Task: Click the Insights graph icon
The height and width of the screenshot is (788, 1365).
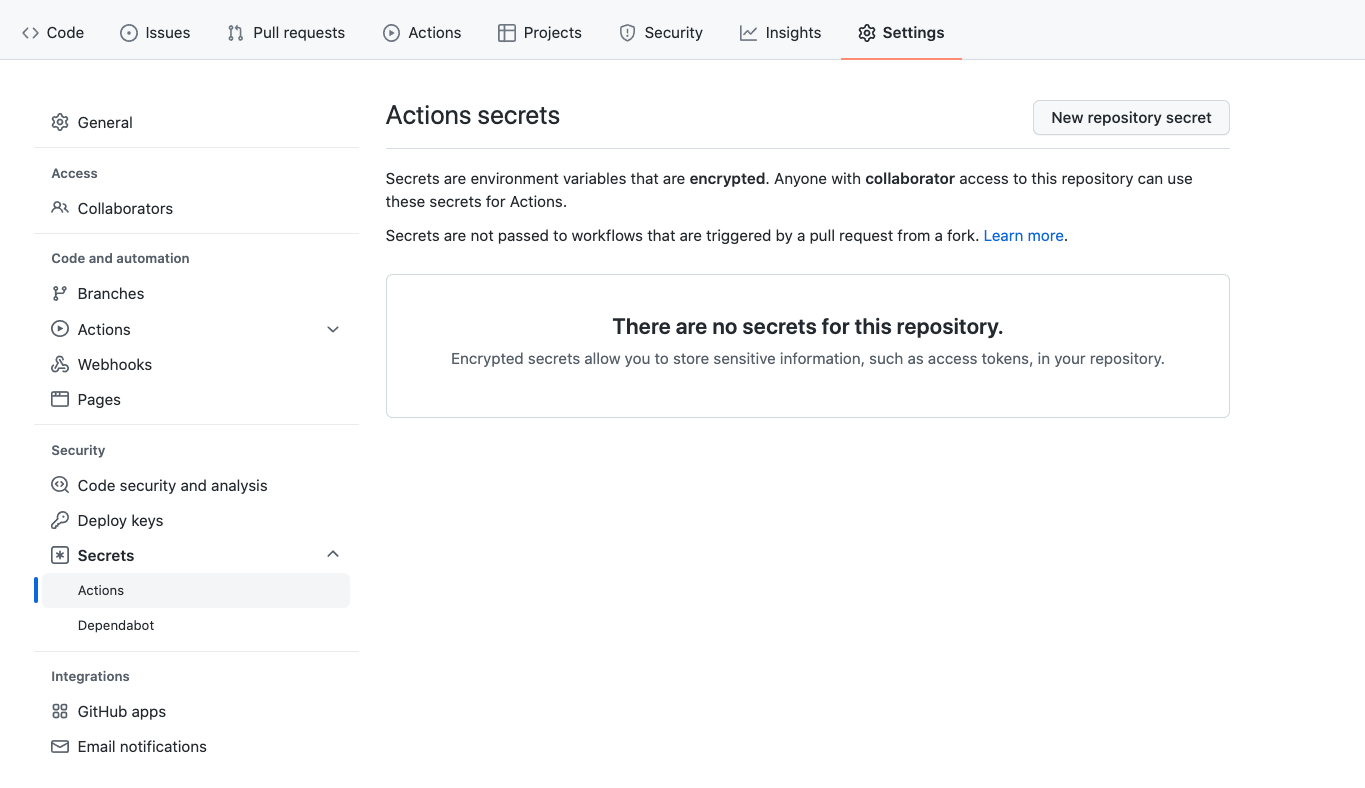Action: (748, 33)
